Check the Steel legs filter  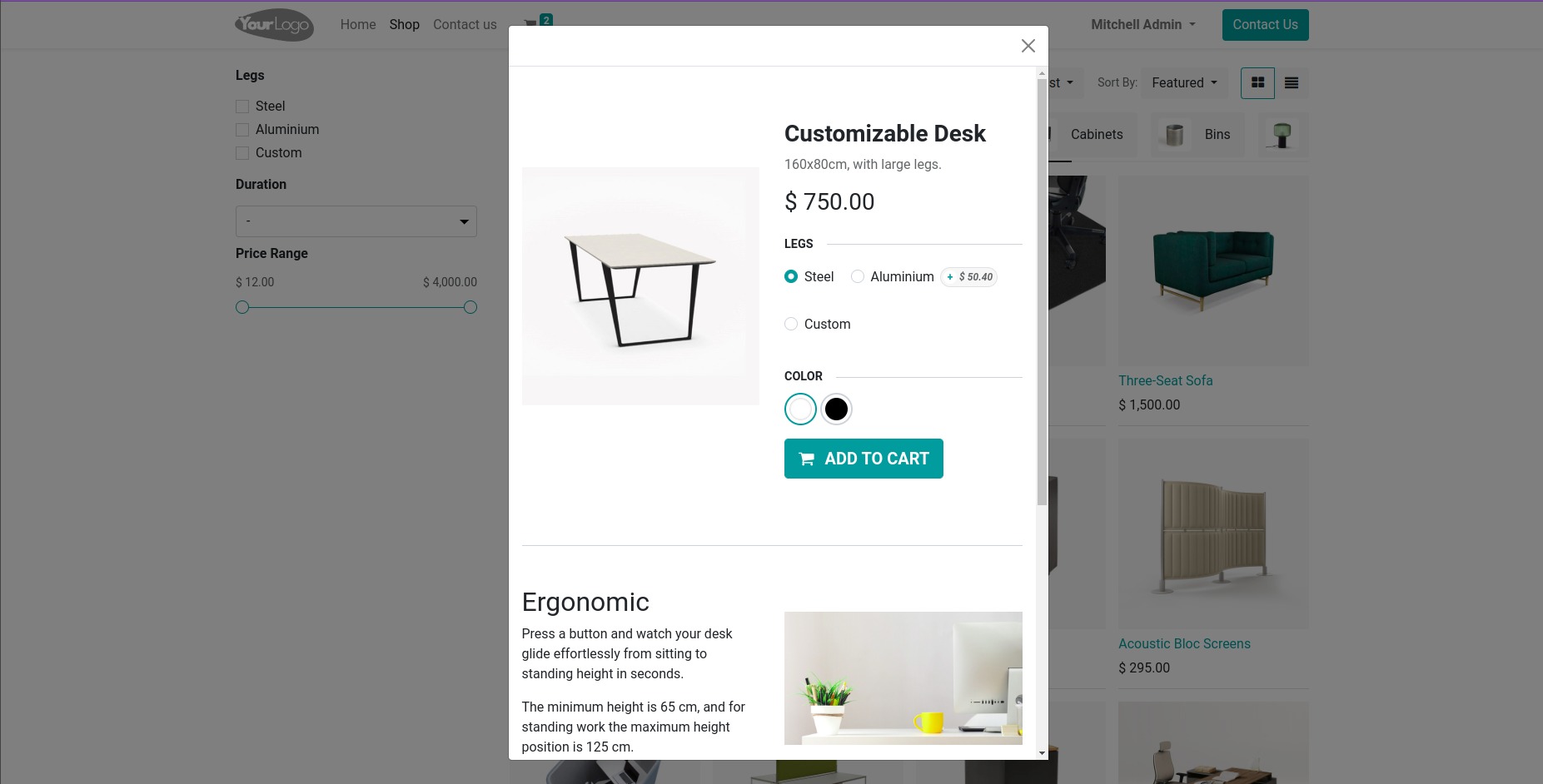tap(242, 107)
